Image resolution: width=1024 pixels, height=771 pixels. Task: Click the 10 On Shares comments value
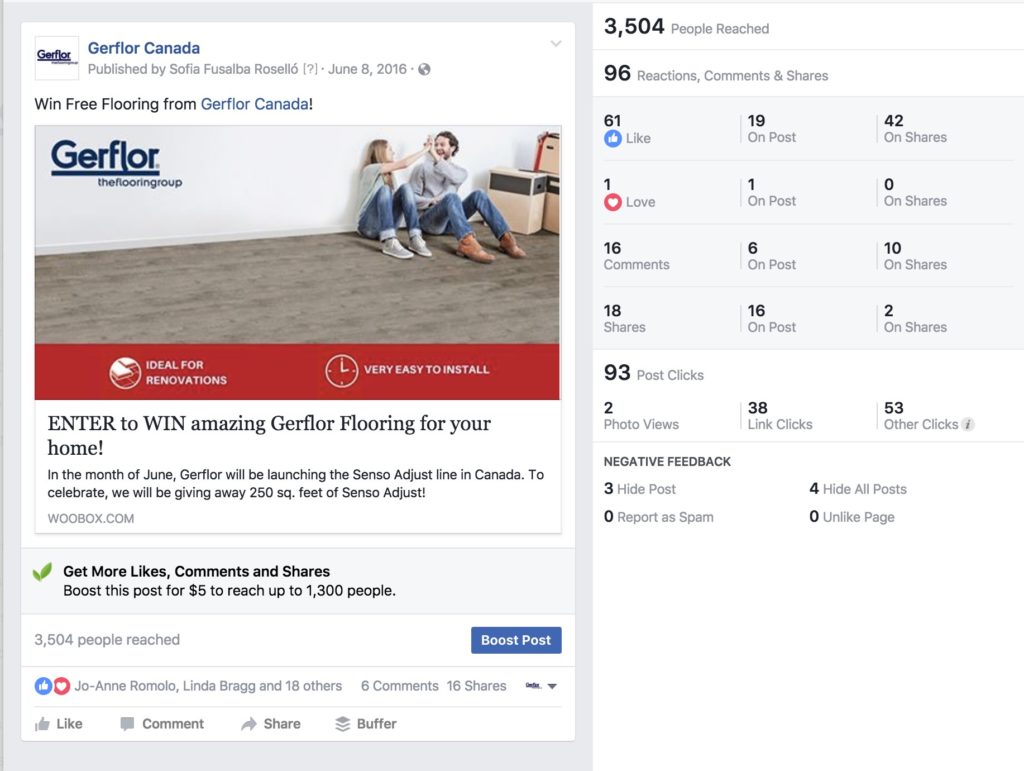[915, 256]
